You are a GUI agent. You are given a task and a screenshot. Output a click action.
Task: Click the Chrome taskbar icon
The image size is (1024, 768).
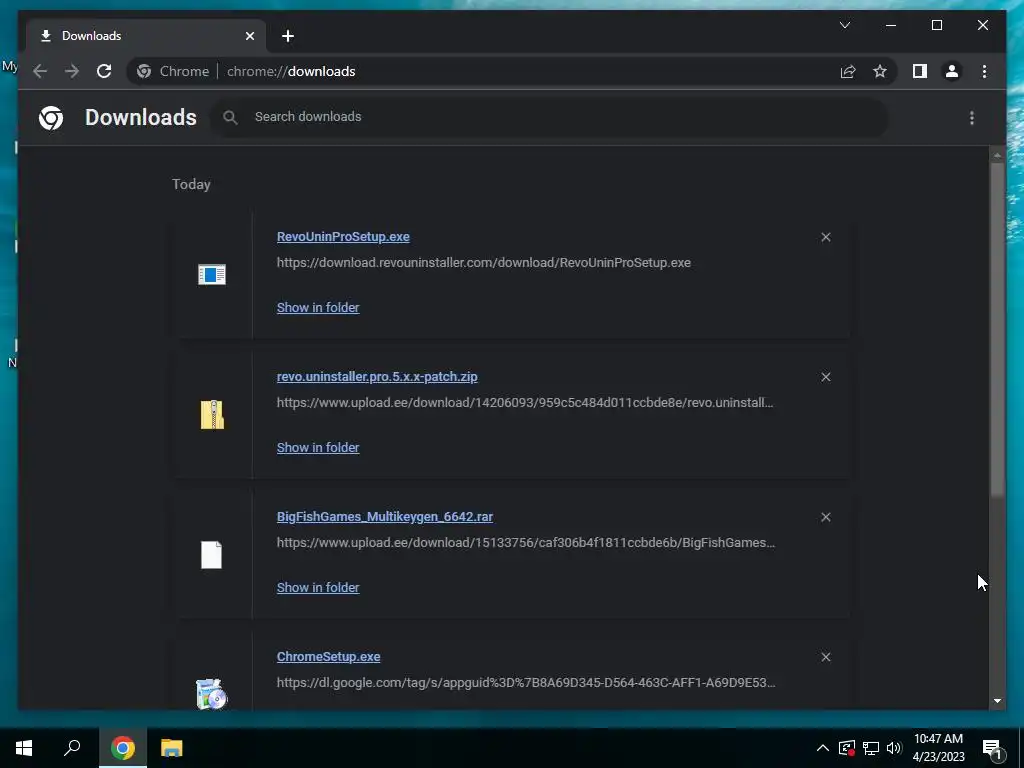click(x=122, y=748)
